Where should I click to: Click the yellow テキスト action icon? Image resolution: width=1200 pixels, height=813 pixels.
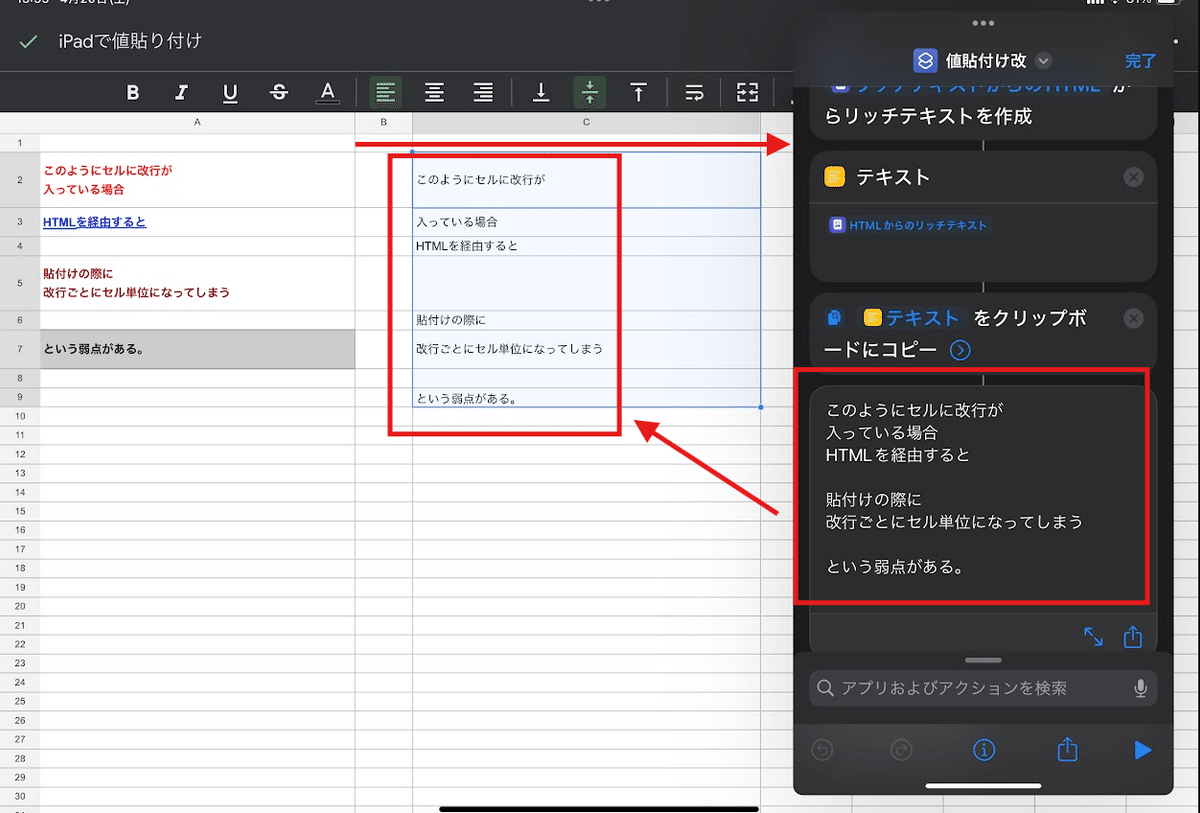click(835, 177)
